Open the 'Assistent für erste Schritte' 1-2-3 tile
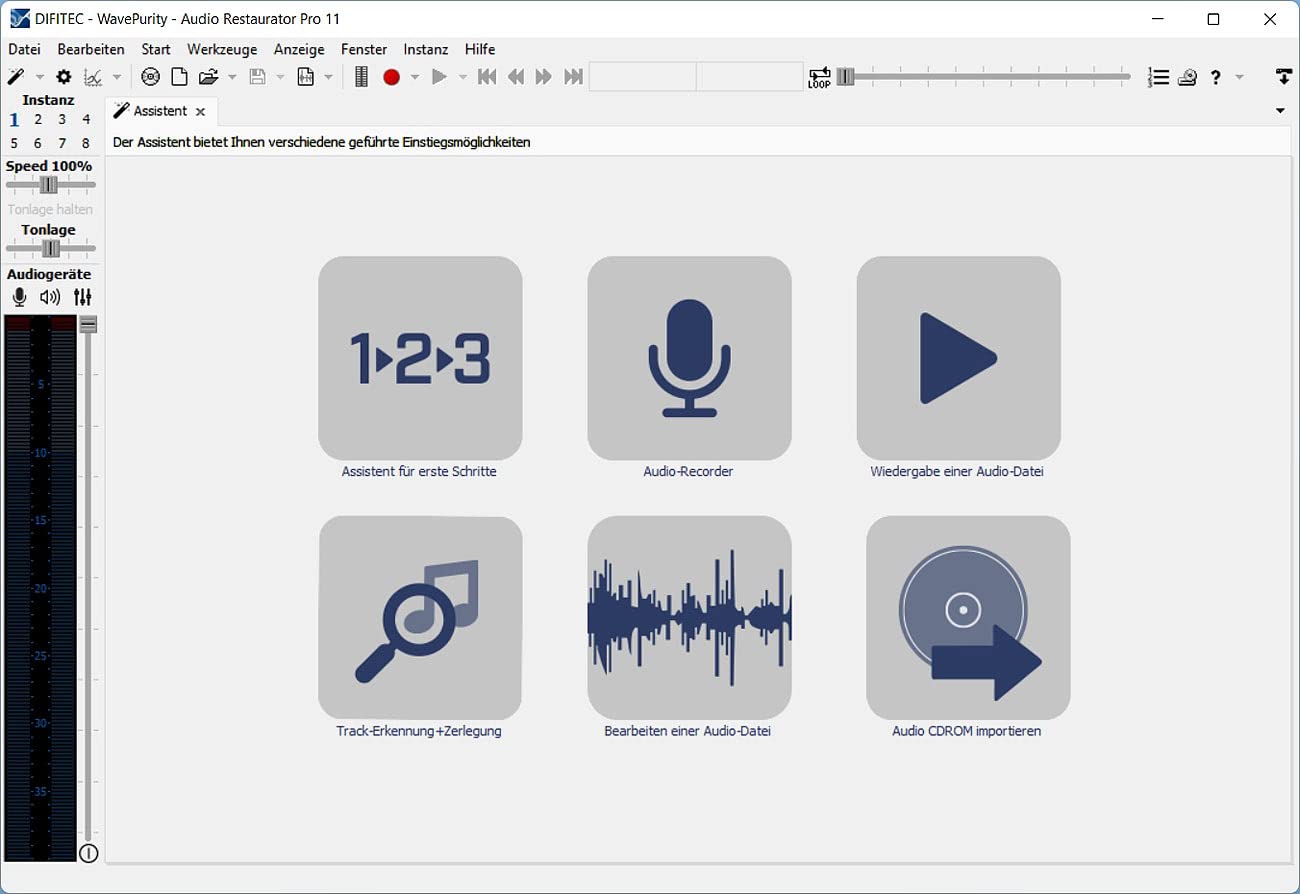Screen dimensions: 1300x894 click(x=420, y=358)
